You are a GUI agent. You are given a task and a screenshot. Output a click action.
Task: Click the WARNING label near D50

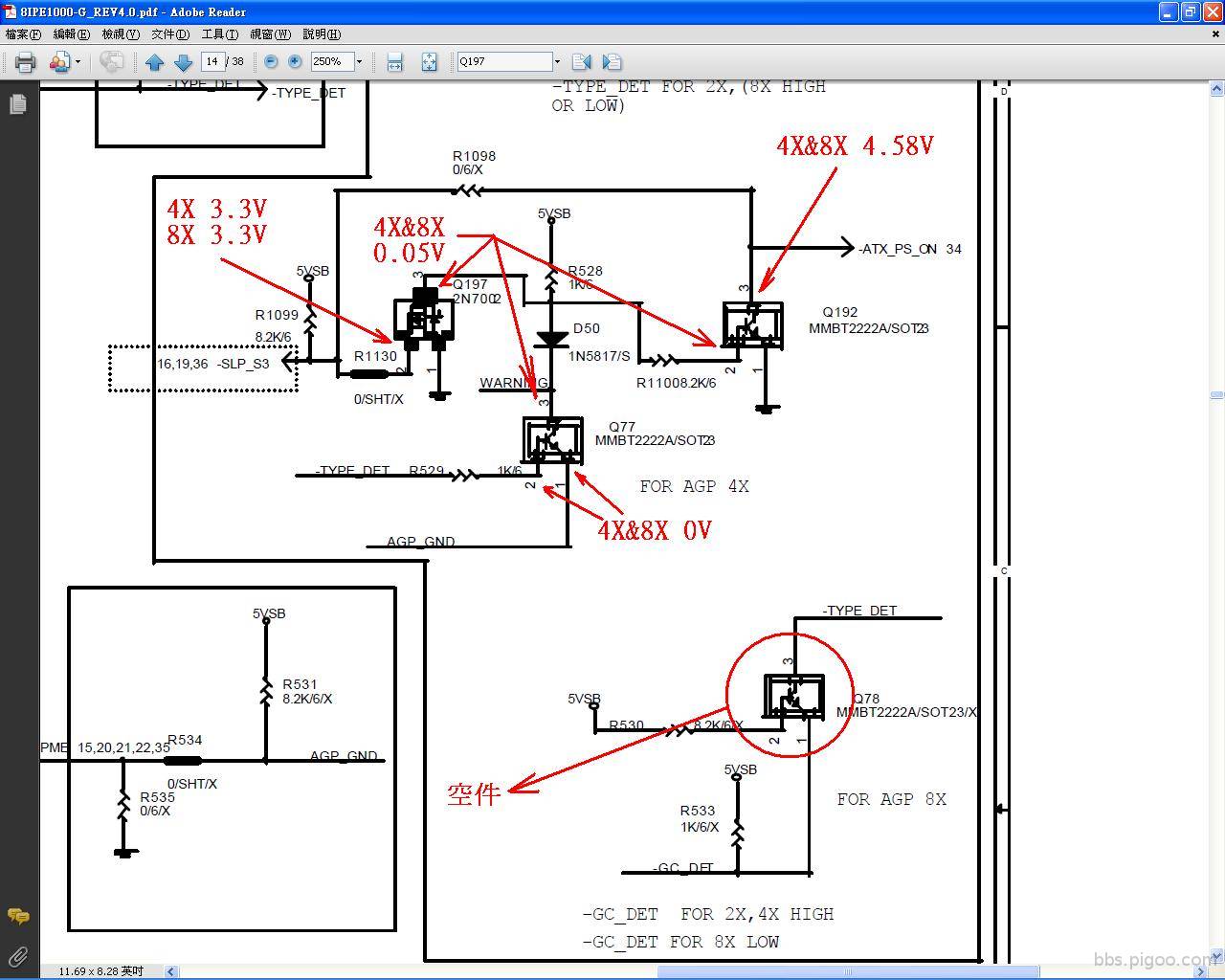click(514, 383)
